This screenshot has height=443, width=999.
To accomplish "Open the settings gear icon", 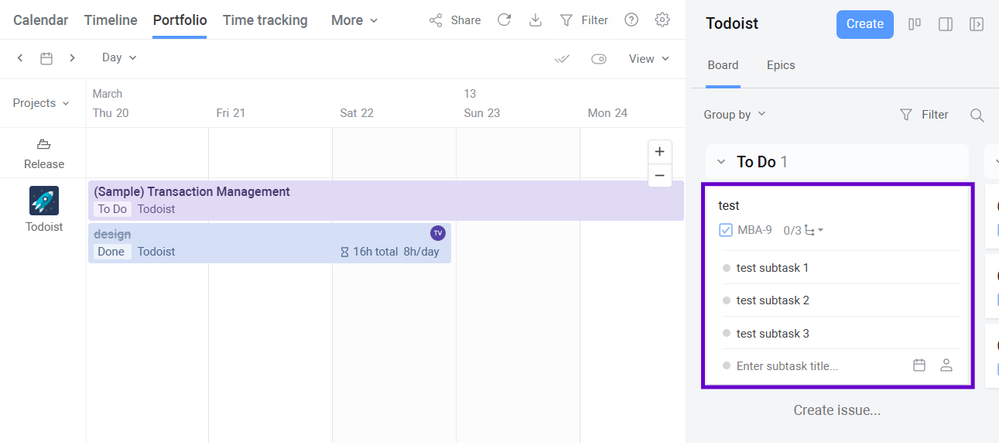I will coord(663,20).
